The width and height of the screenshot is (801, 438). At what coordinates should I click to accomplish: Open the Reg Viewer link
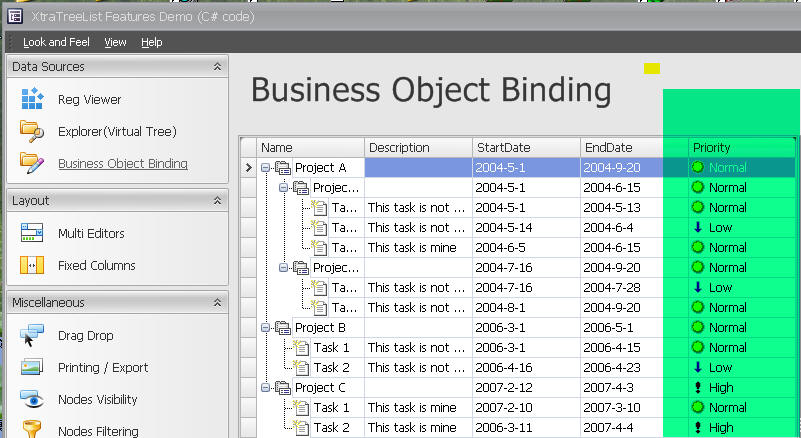[89, 100]
